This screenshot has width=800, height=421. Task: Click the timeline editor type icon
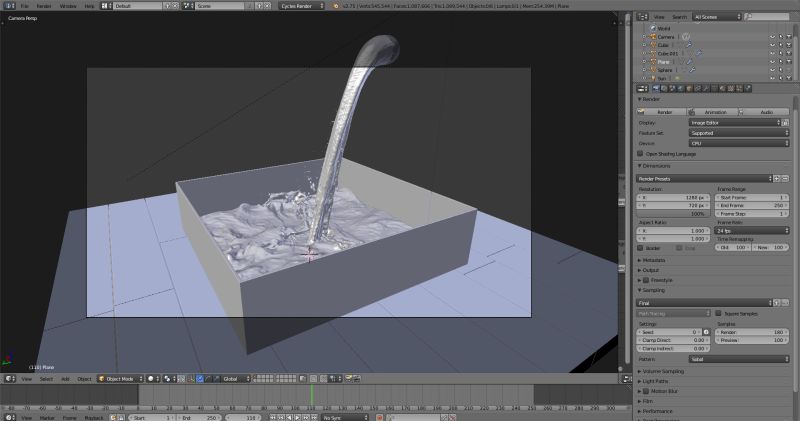click(10, 417)
